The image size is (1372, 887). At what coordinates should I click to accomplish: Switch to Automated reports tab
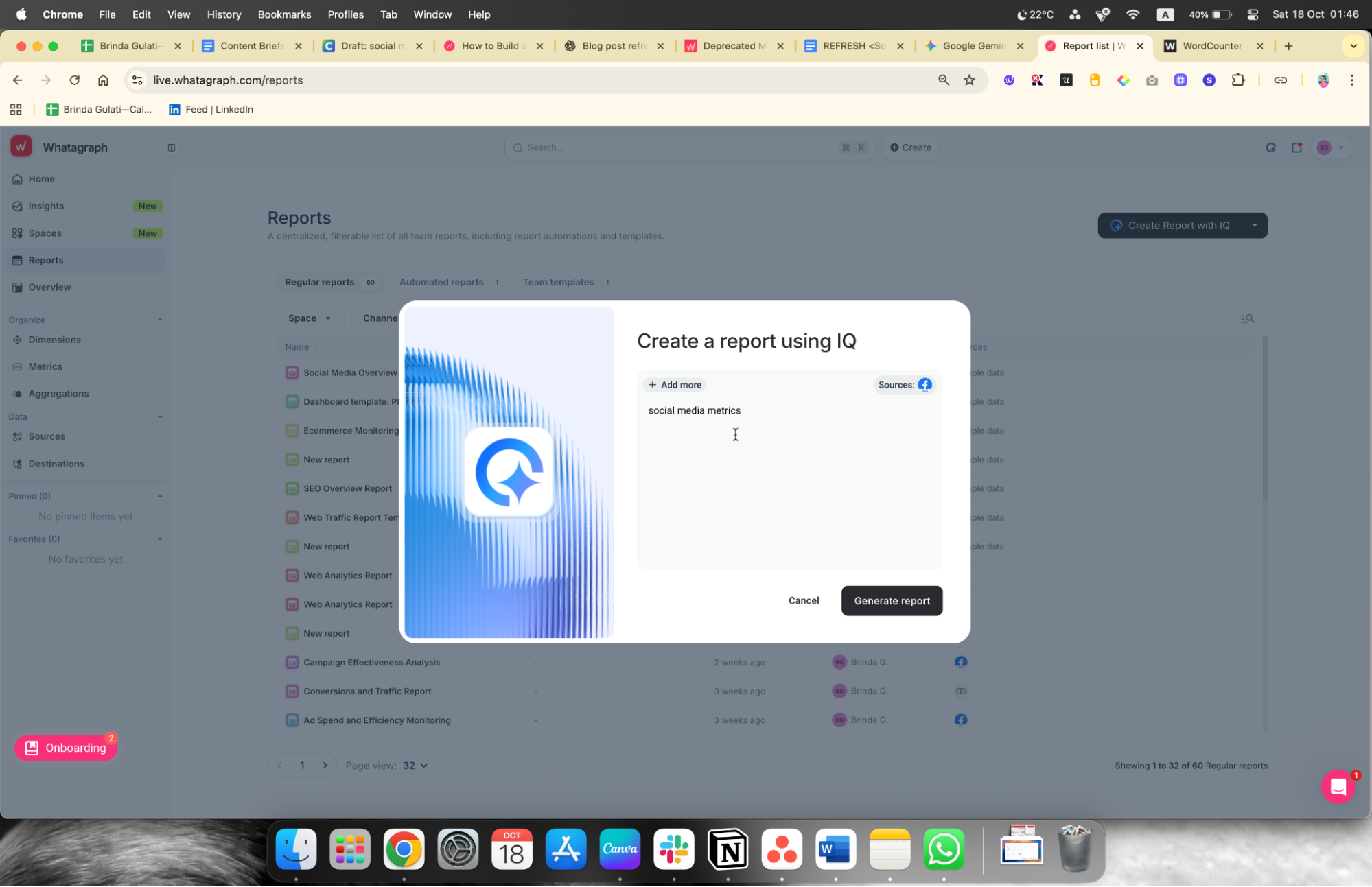(x=441, y=282)
